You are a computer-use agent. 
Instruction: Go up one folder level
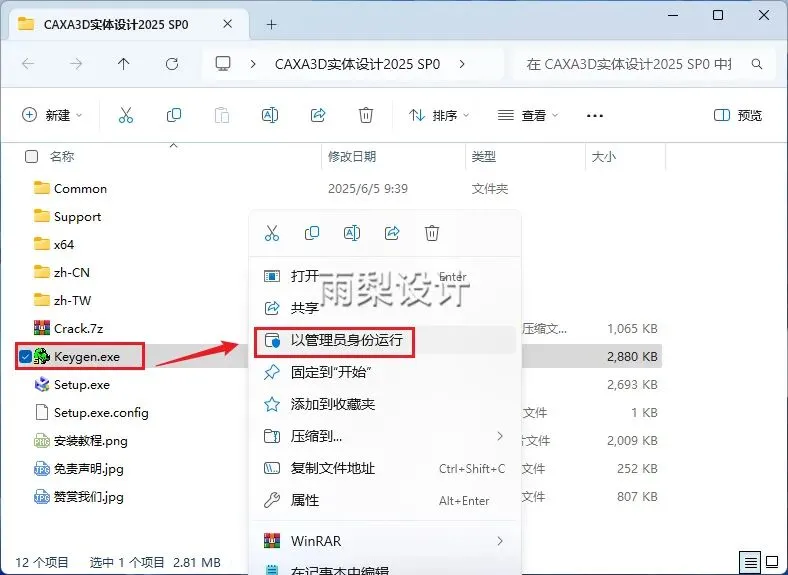124,64
